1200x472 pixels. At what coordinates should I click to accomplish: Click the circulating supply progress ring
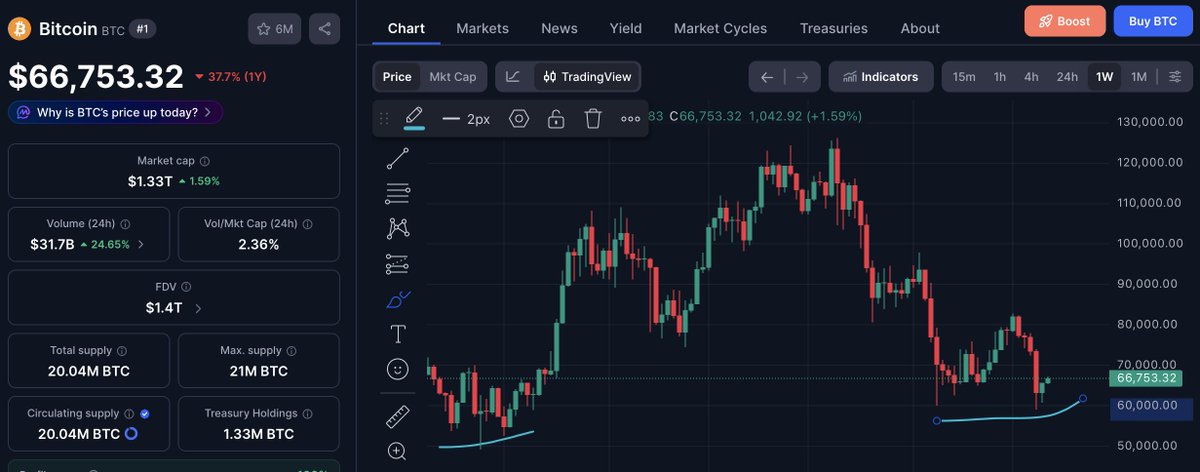point(131,434)
